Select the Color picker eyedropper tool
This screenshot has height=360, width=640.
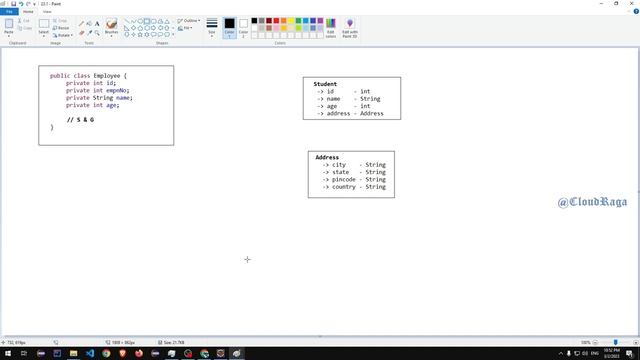89,33
